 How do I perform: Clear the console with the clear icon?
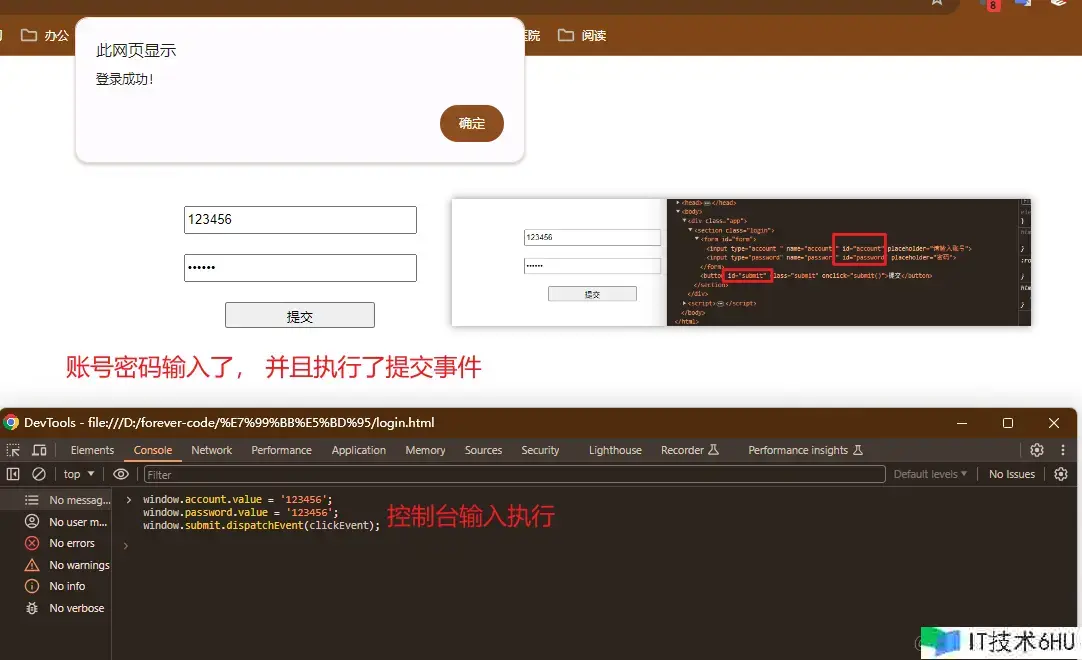tap(39, 474)
